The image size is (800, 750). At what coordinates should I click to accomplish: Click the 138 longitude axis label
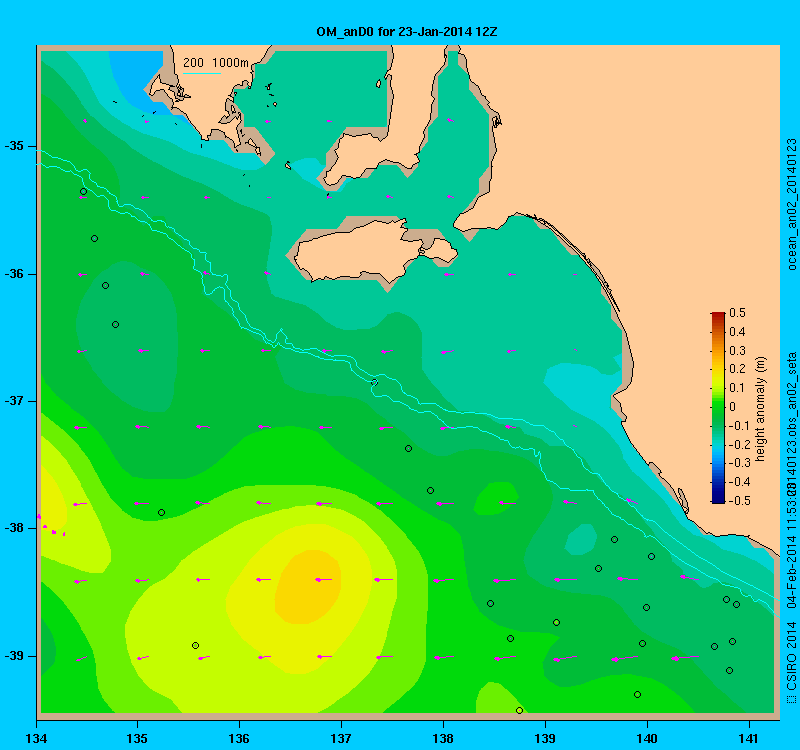(443, 739)
